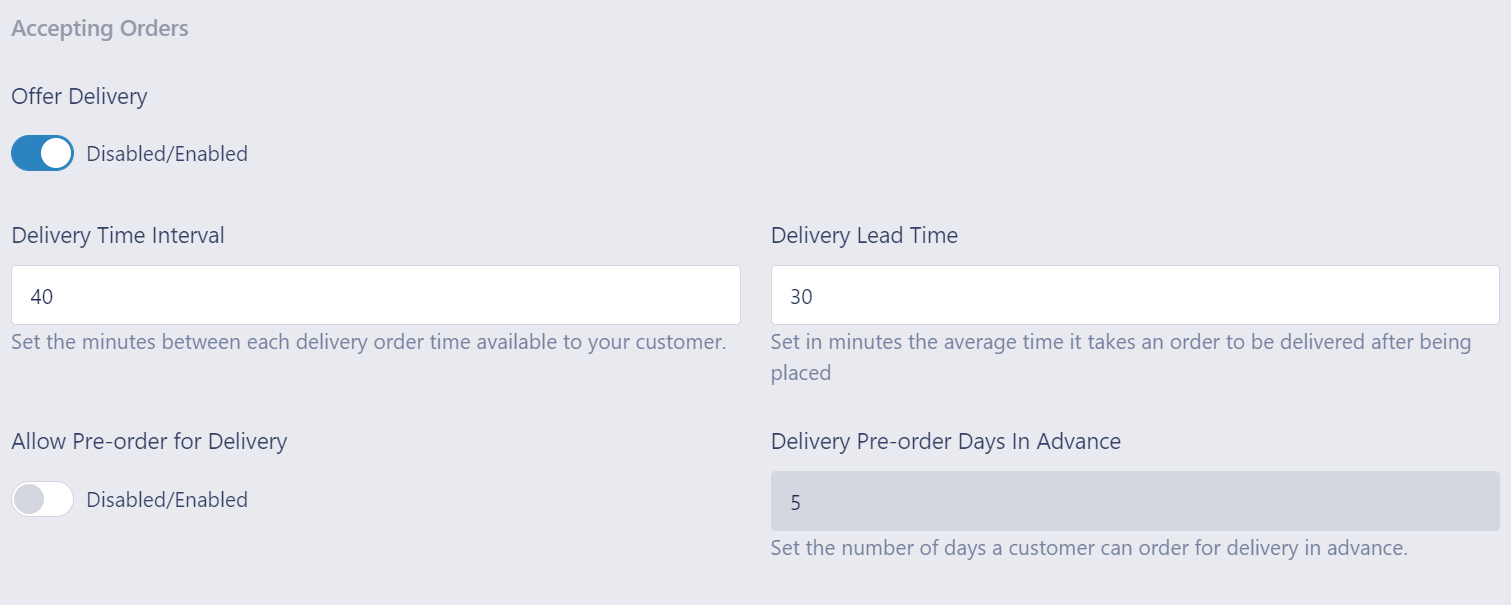
Task: Click the Accepting Orders section heading
Action: point(99,28)
